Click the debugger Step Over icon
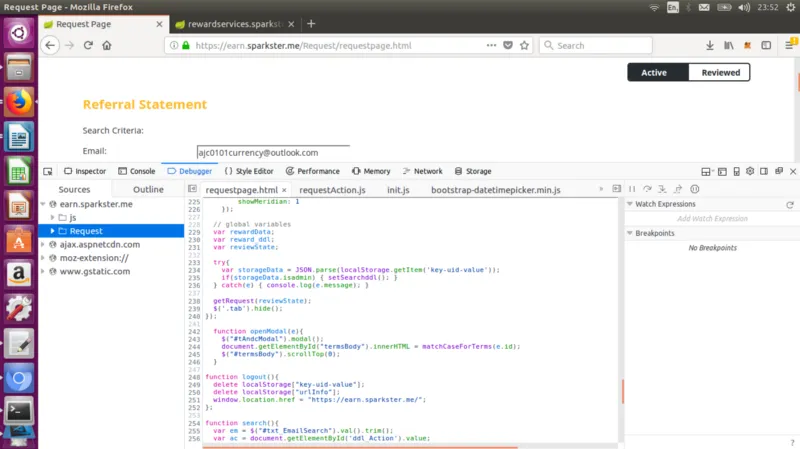 pos(647,189)
